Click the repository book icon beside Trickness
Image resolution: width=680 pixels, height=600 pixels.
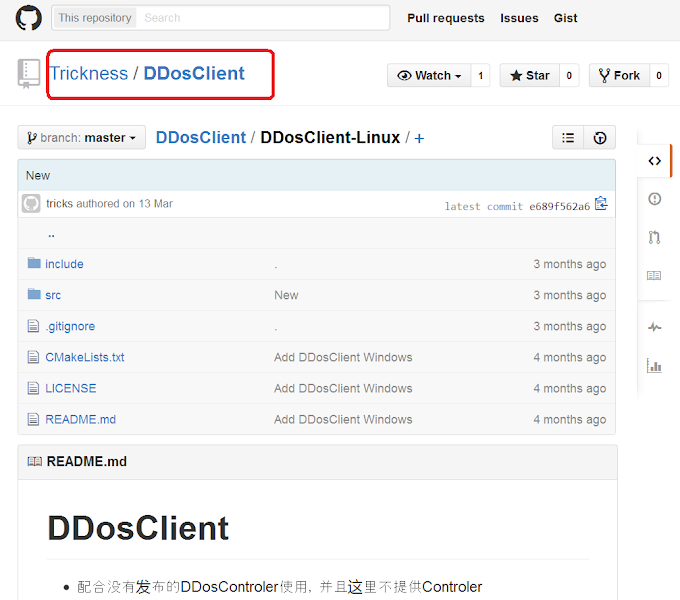point(29,74)
